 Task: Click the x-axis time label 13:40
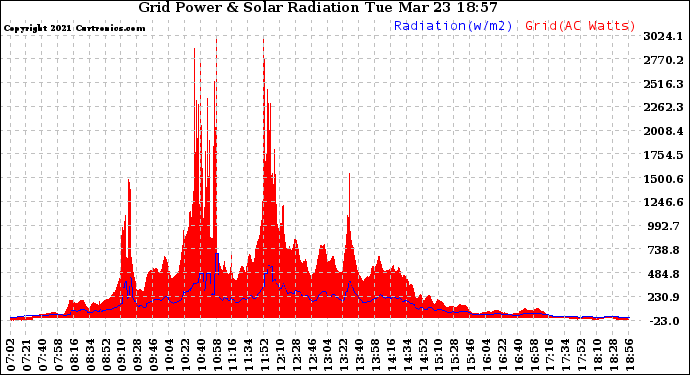click(x=360, y=355)
